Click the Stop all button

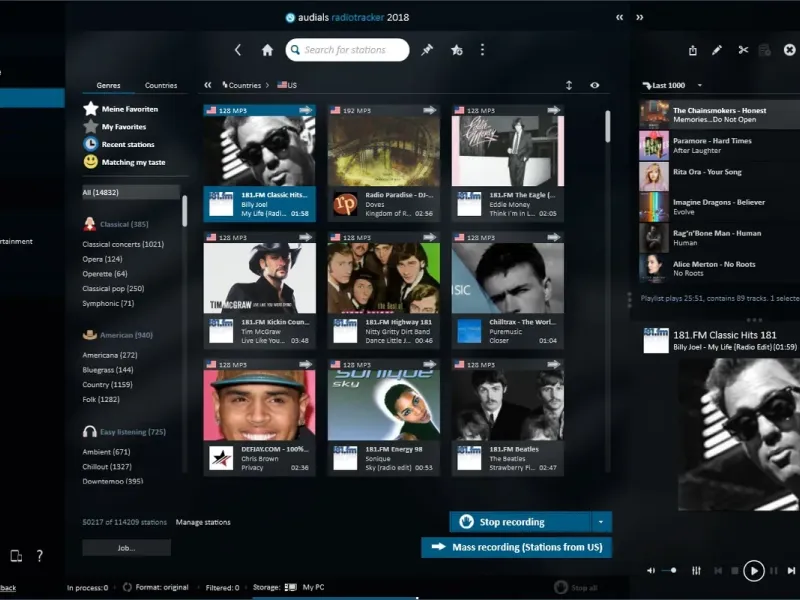[577, 587]
